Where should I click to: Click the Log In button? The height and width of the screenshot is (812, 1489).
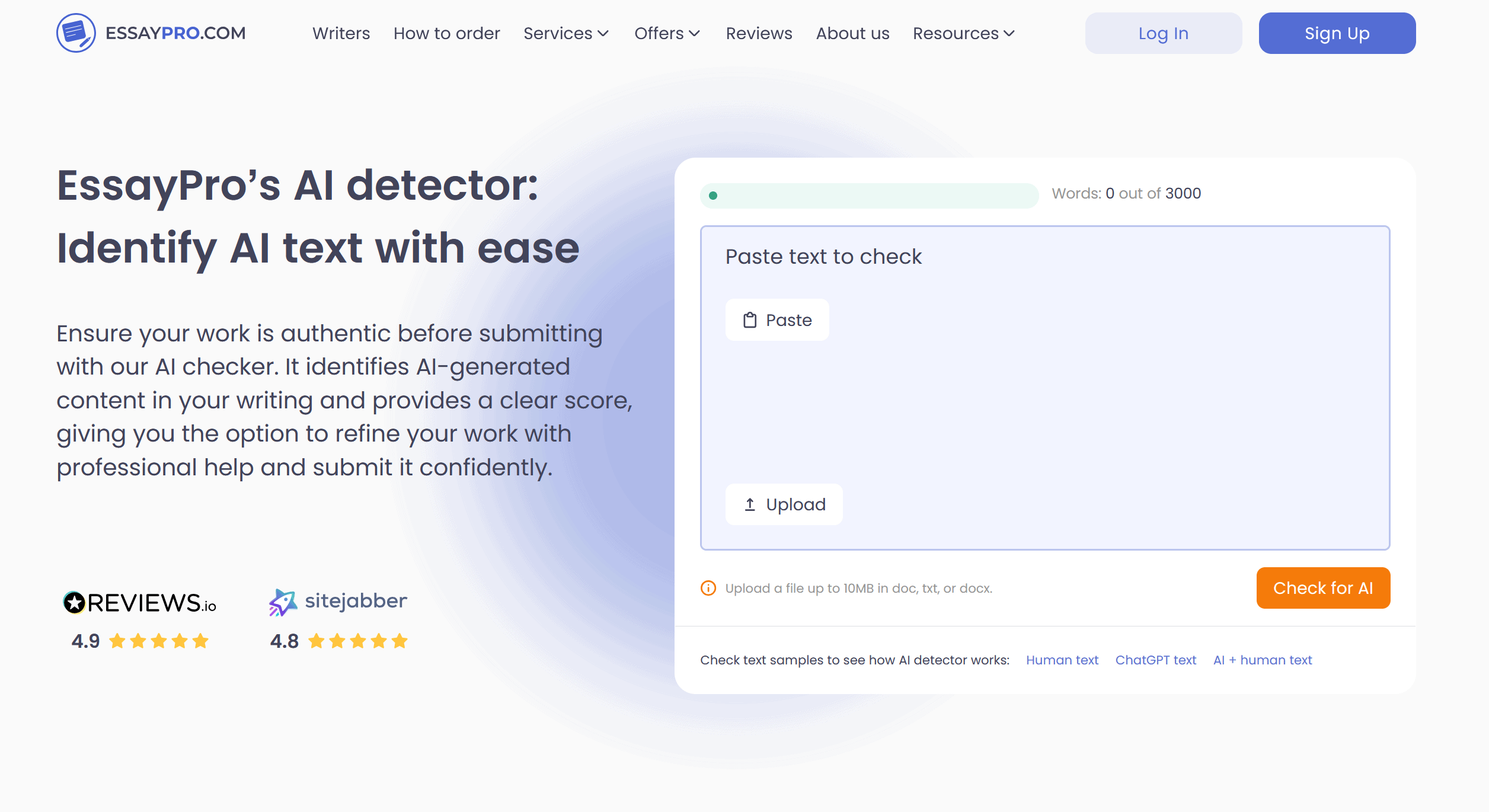pos(1164,33)
